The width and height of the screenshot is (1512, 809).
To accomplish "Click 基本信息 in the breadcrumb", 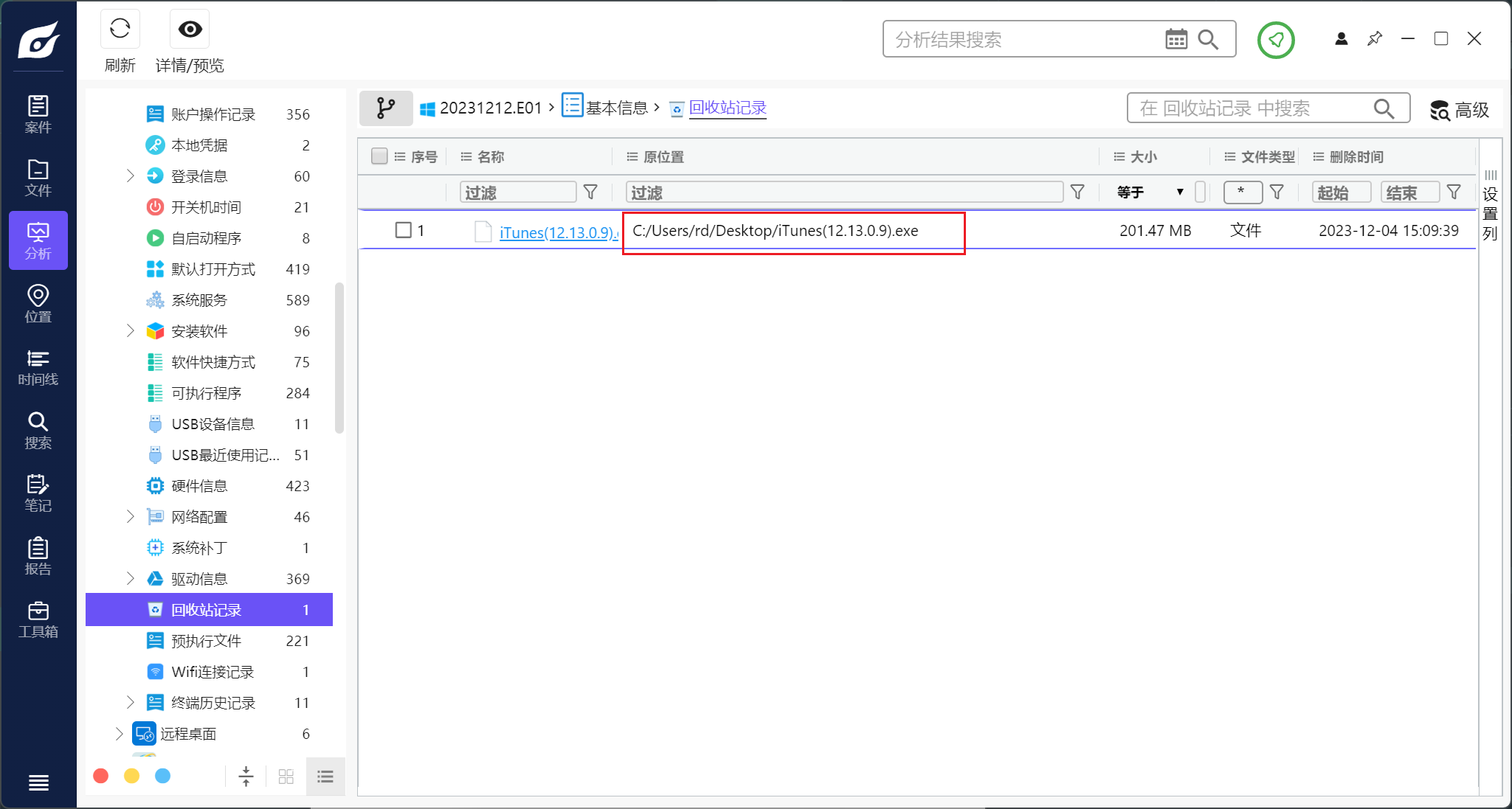I will point(617,108).
